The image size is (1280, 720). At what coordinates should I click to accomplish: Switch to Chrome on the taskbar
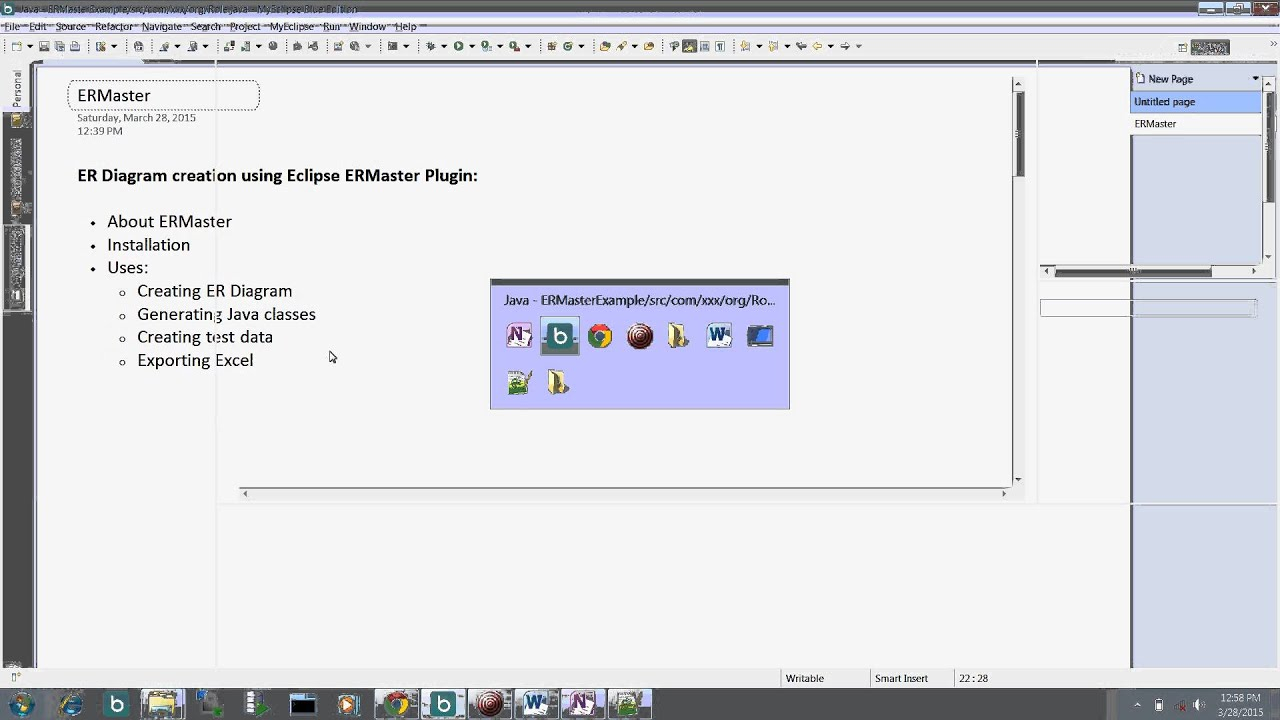point(397,704)
